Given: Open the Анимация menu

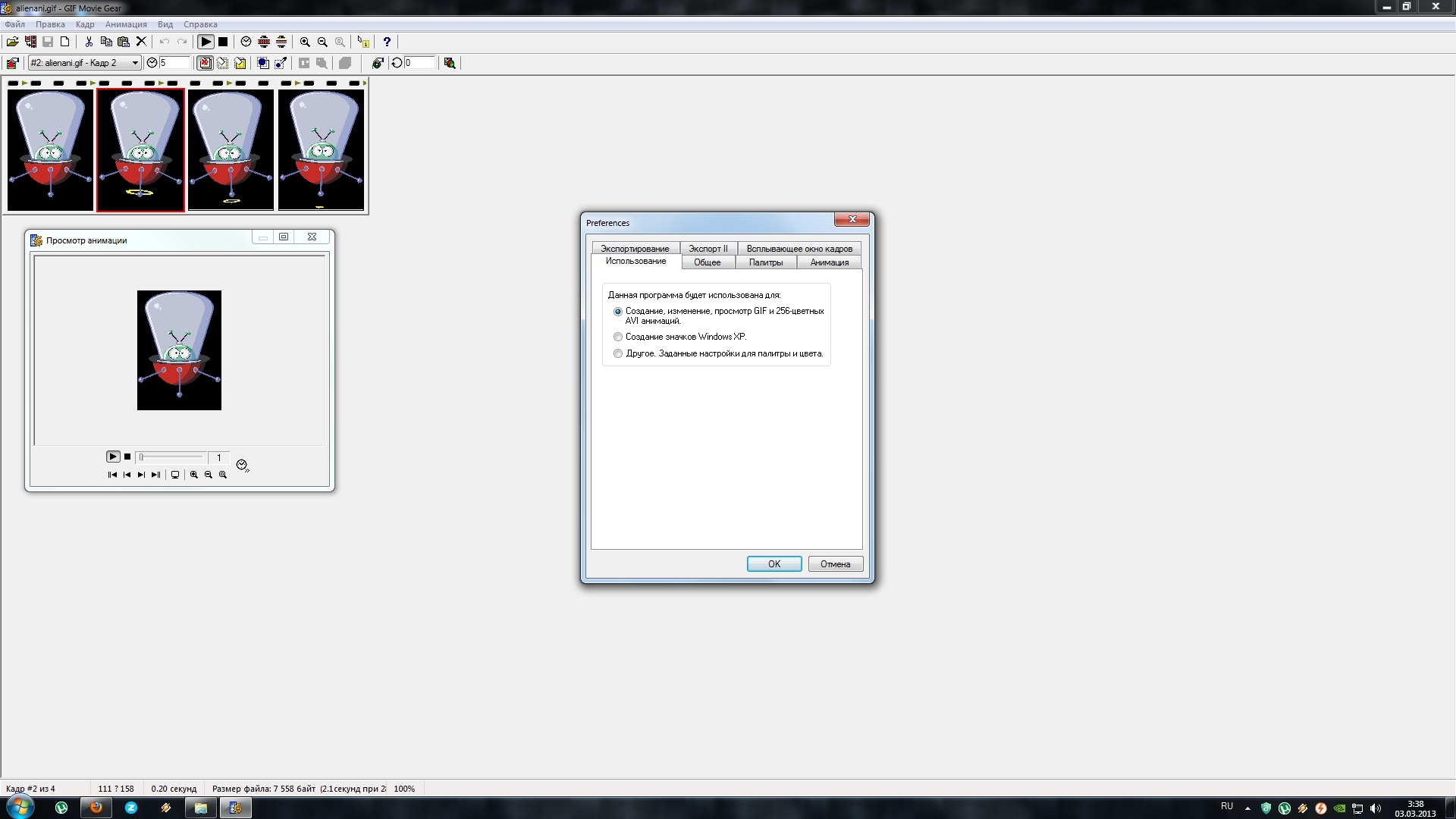Looking at the screenshot, I should point(126,24).
